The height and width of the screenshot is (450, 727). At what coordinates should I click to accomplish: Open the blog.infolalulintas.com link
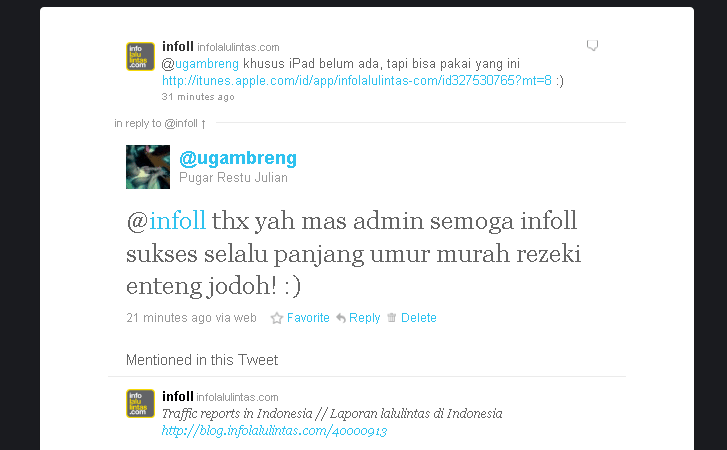[x=274, y=431]
